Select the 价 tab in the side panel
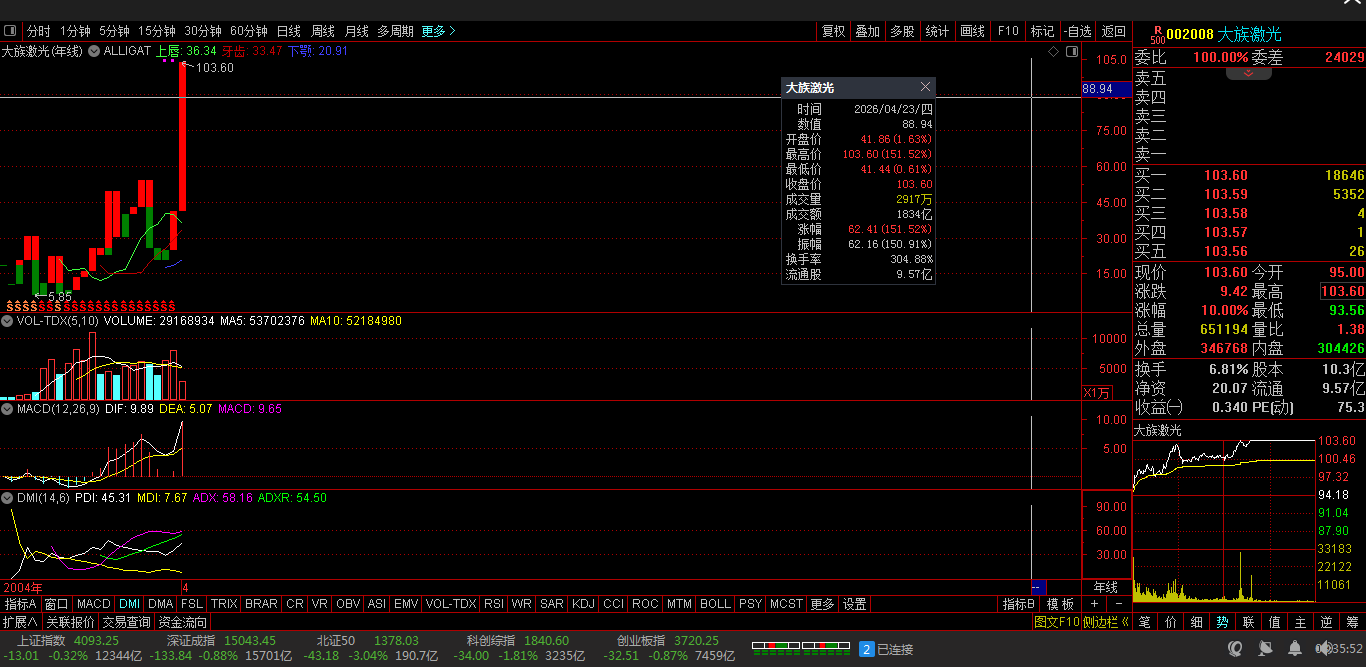The height and width of the screenshot is (667, 1366). [x=1170, y=621]
